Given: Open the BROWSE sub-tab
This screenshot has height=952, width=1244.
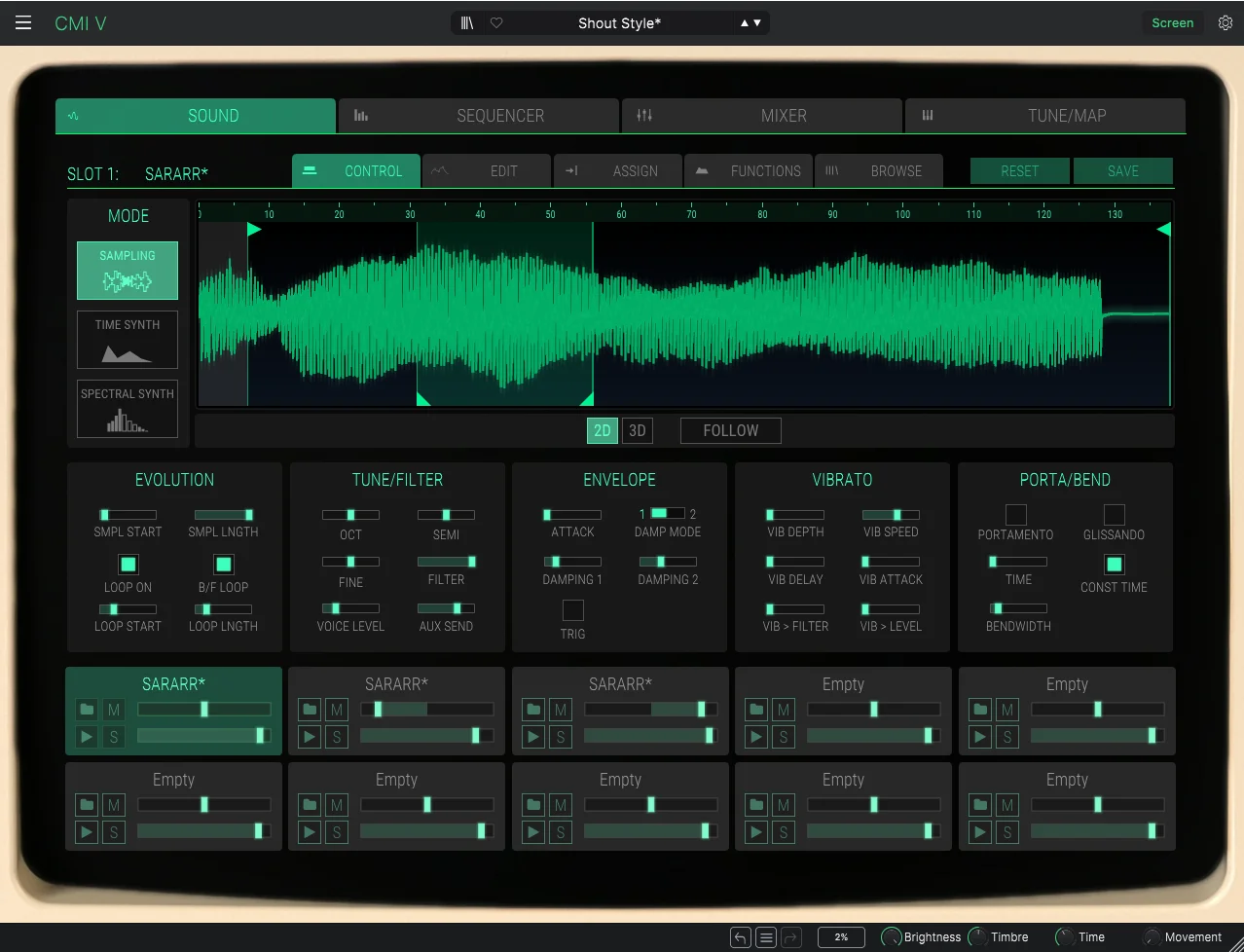Looking at the screenshot, I should pos(879,170).
